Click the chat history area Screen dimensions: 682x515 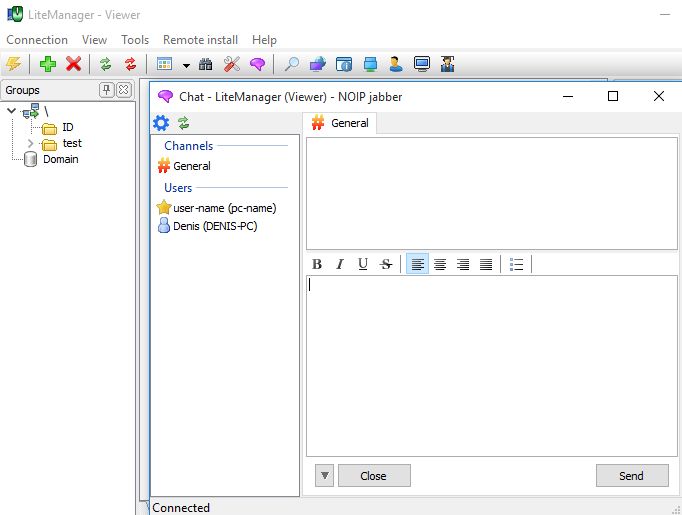[x=492, y=194]
